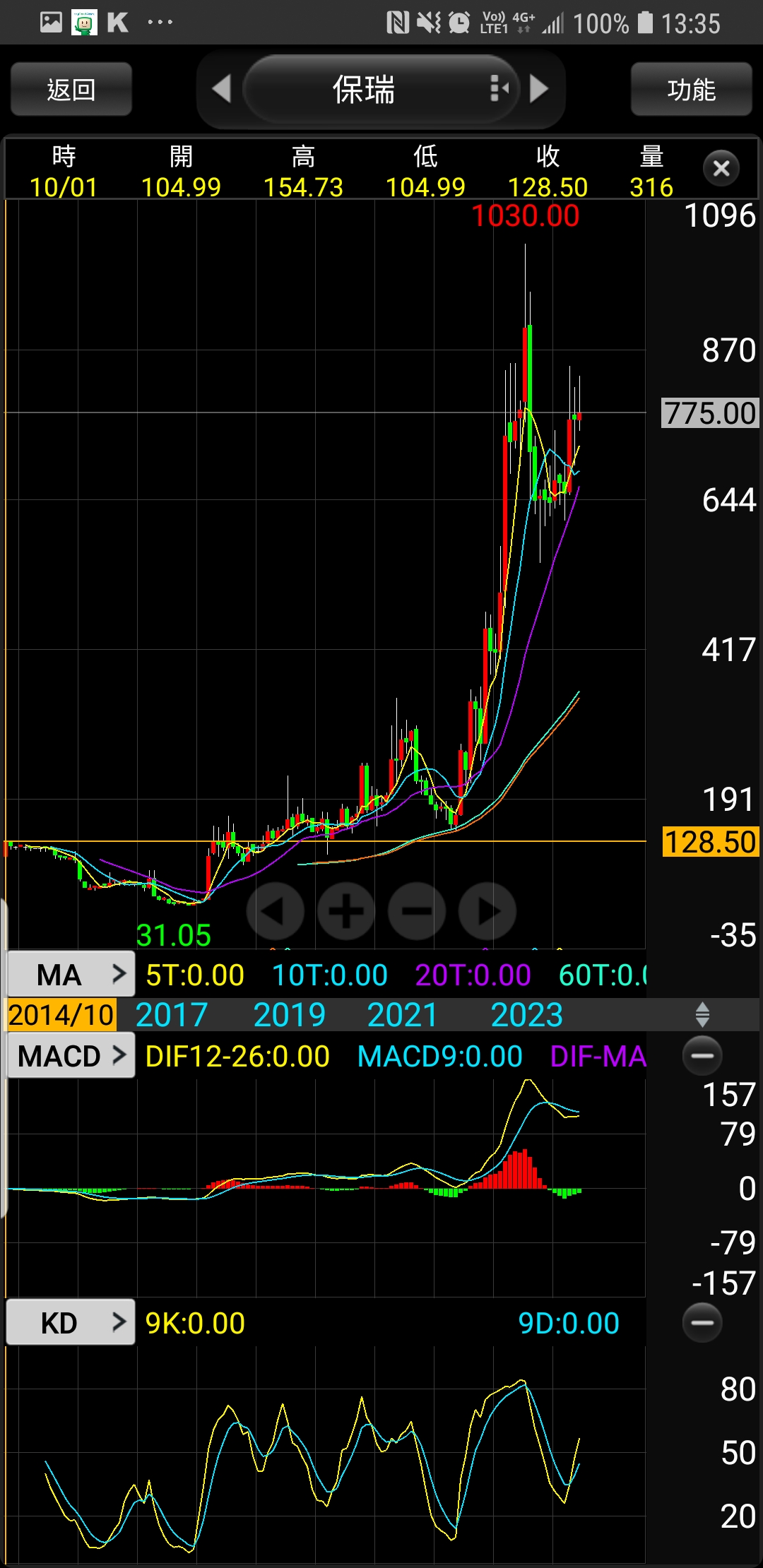Zoom in chart with plus button
This screenshot has width=763, height=1568.
click(x=345, y=911)
